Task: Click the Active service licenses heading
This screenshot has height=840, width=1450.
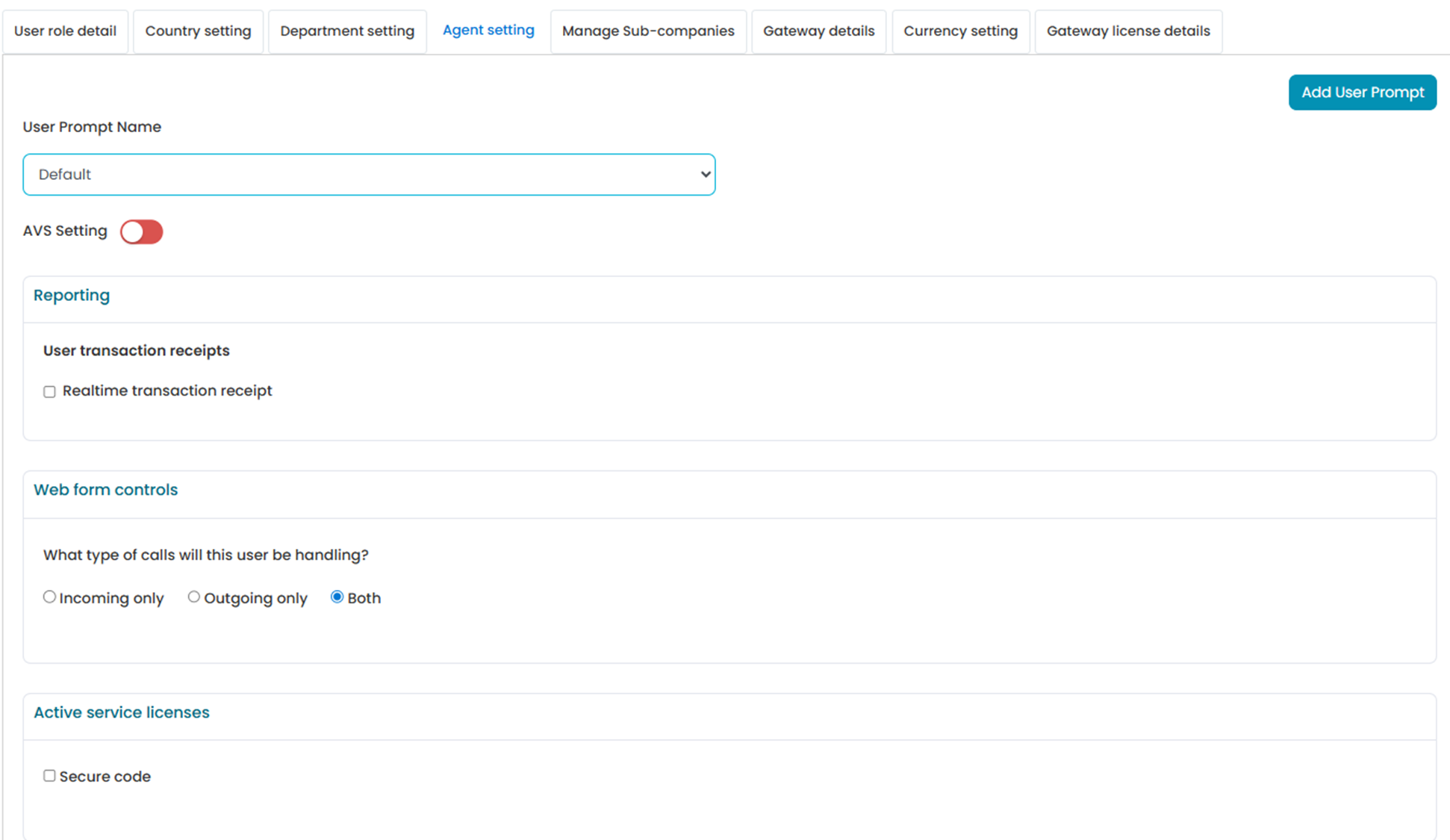Action: 121,712
